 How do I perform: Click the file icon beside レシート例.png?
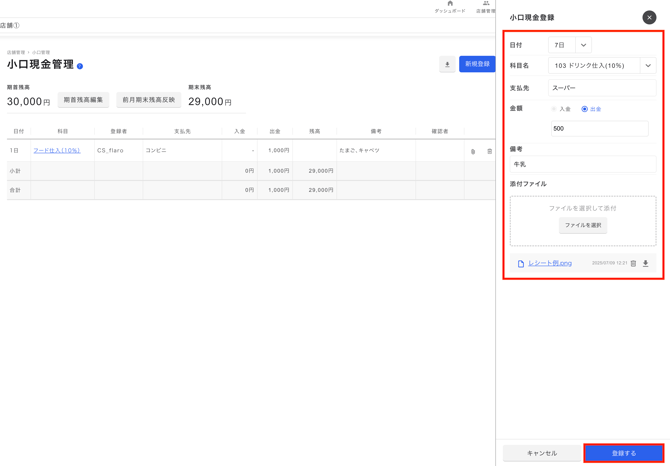pyautogui.click(x=520, y=264)
